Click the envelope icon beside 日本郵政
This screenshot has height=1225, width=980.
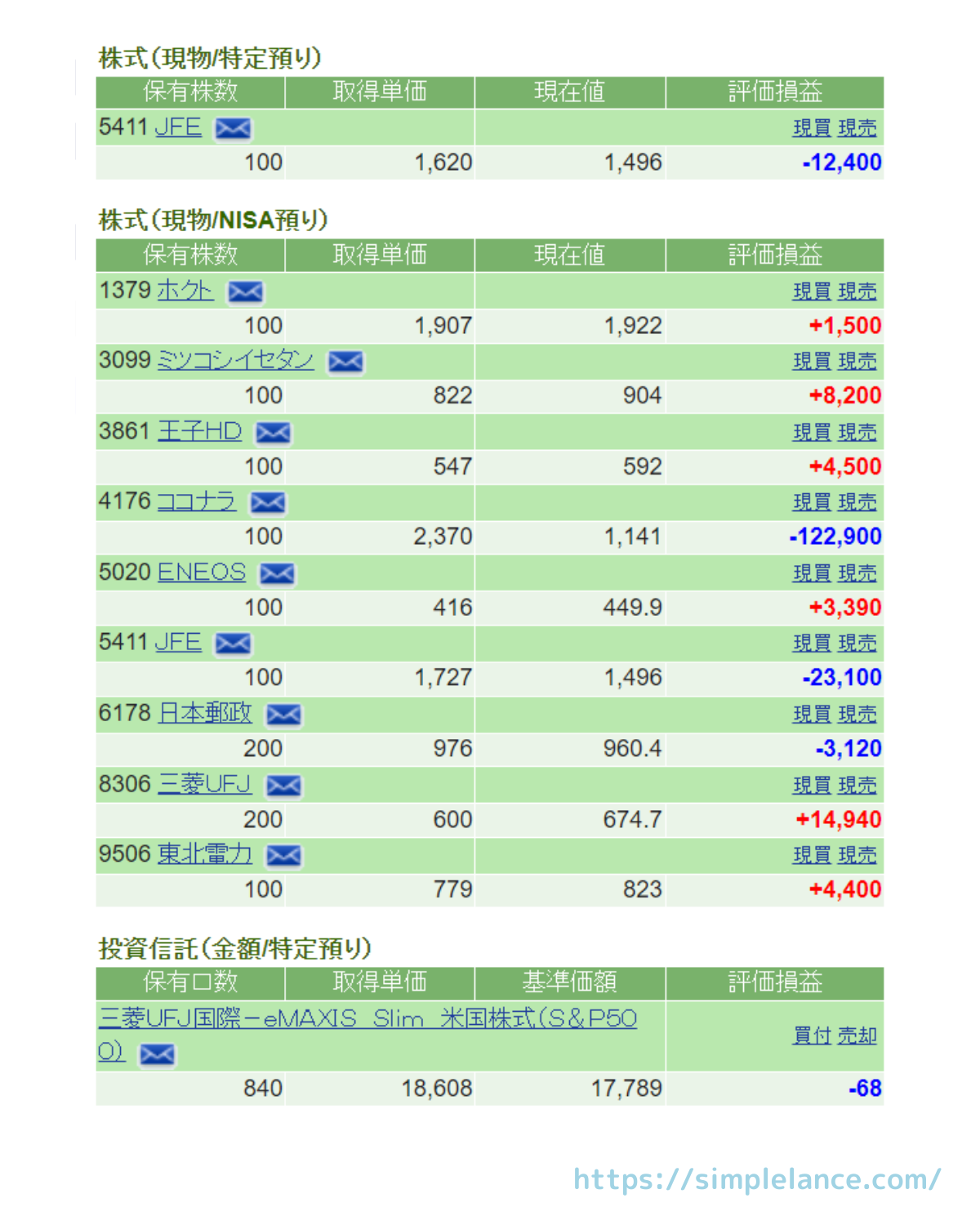point(283,715)
